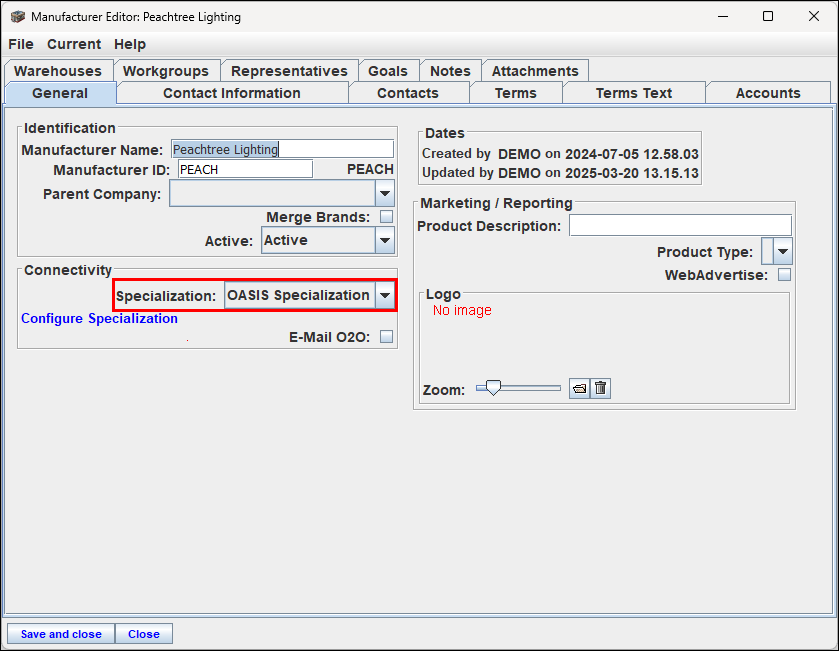Enable the E-Mail O2O checkbox
This screenshot has height=651, width=839.
click(x=386, y=337)
